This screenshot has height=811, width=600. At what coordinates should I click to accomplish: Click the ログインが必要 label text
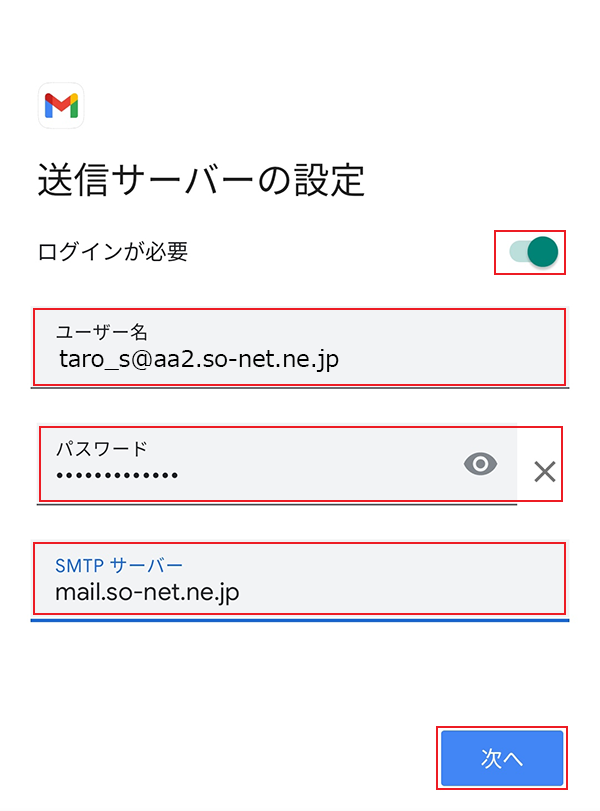(112, 252)
